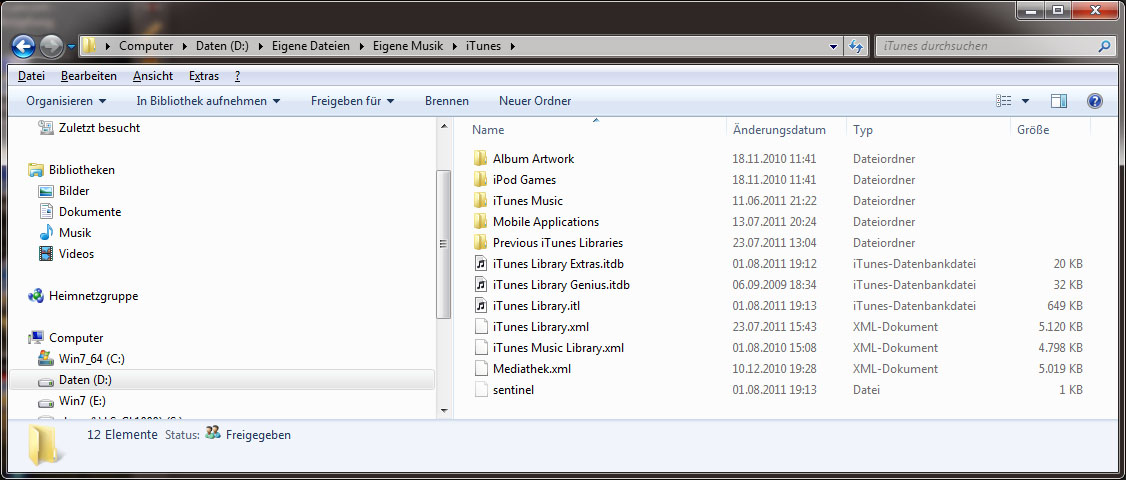
Task: Click the search magnifier icon
Action: pos(1104,46)
